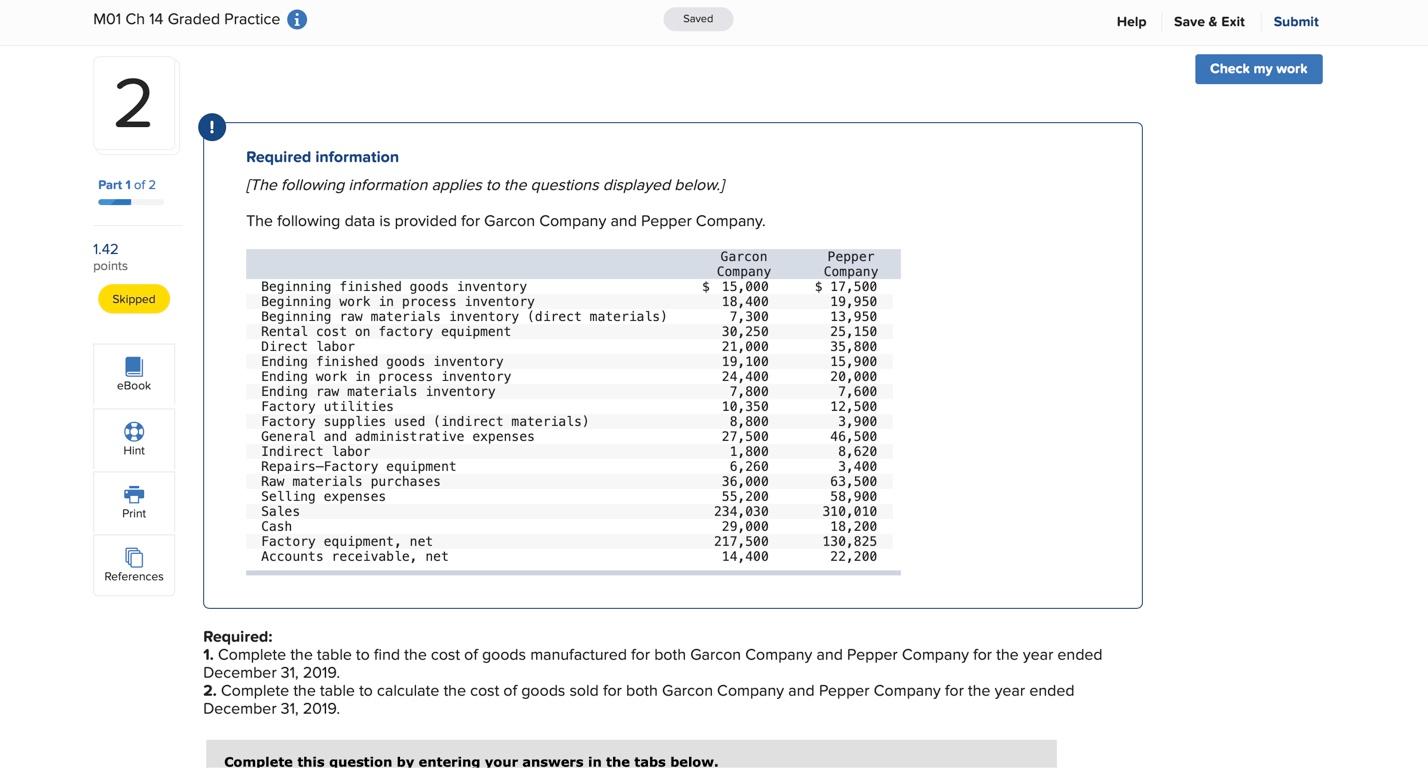Select the Pepper Company column header
This screenshot has width=1428, height=771.
[851, 264]
